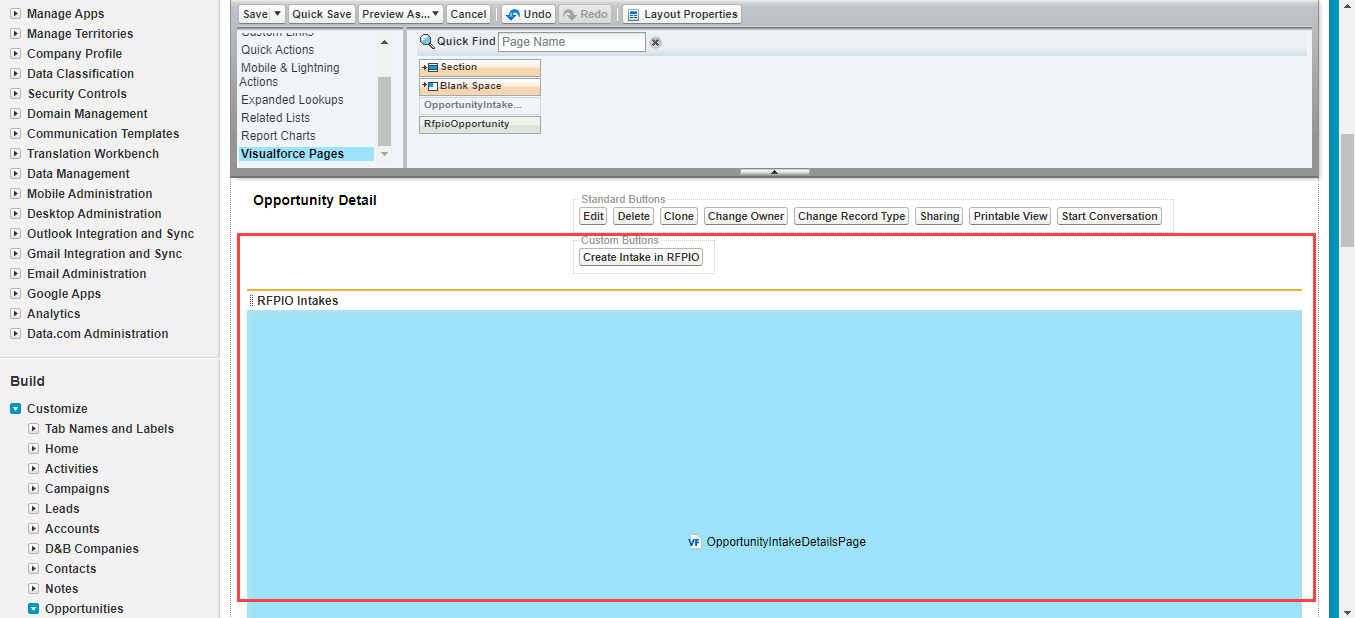The height and width of the screenshot is (618, 1355).
Task: Click the Clone standard button
Action: pyautogui.click(x=679, y=216)
